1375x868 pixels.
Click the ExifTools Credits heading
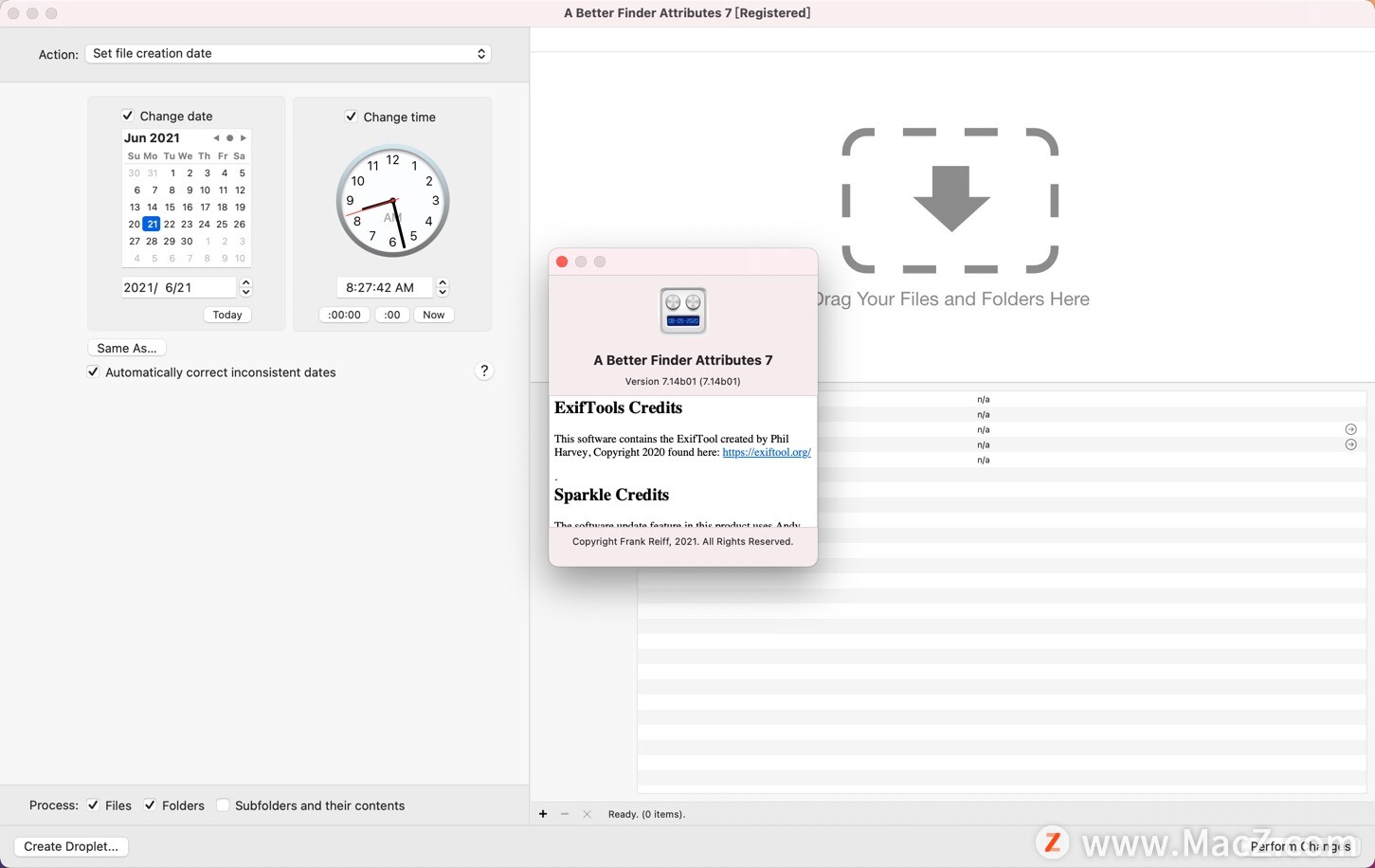[x=618, y=407]
